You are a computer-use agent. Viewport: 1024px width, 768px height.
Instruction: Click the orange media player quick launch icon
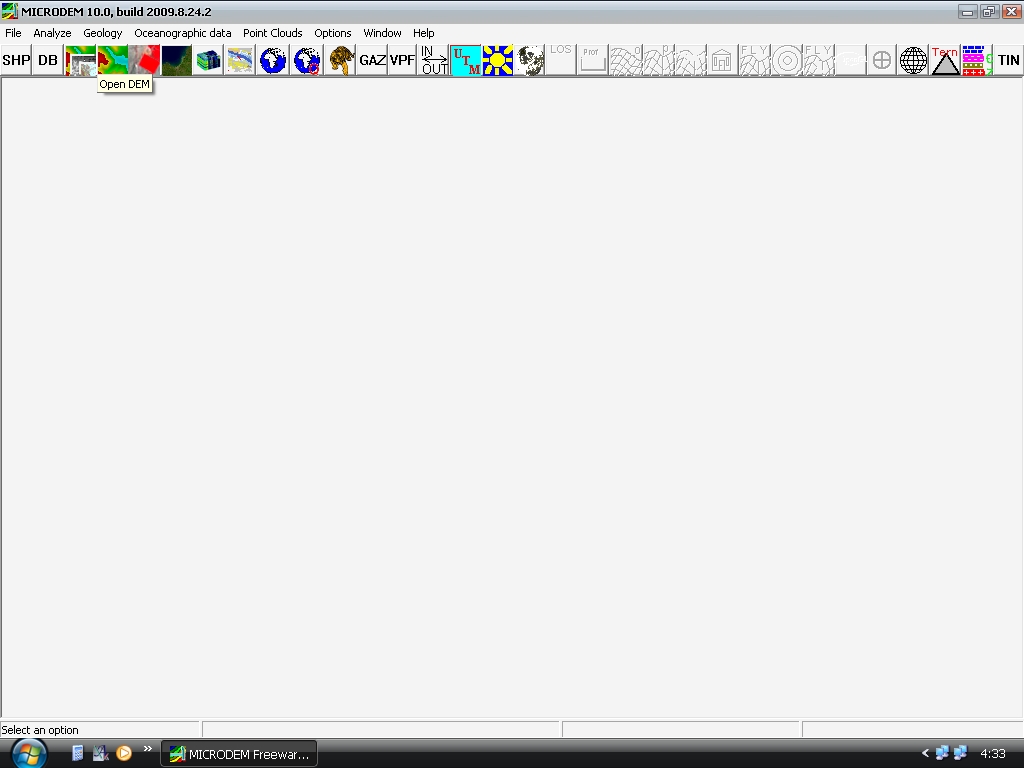pos(123,753)
